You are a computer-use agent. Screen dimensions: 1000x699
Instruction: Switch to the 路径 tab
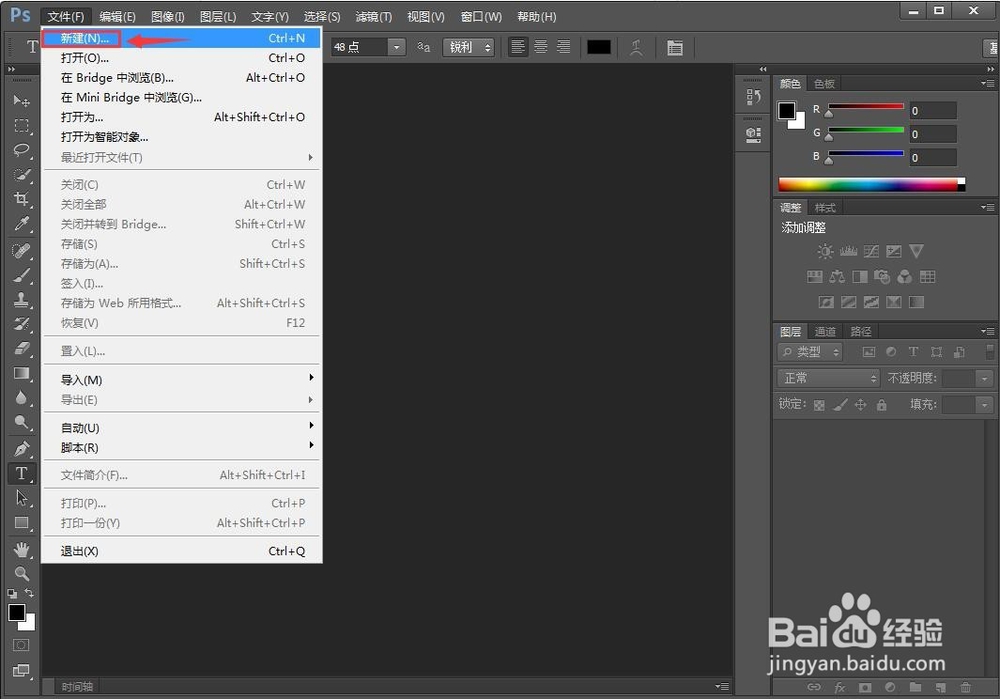pos(861,332)
